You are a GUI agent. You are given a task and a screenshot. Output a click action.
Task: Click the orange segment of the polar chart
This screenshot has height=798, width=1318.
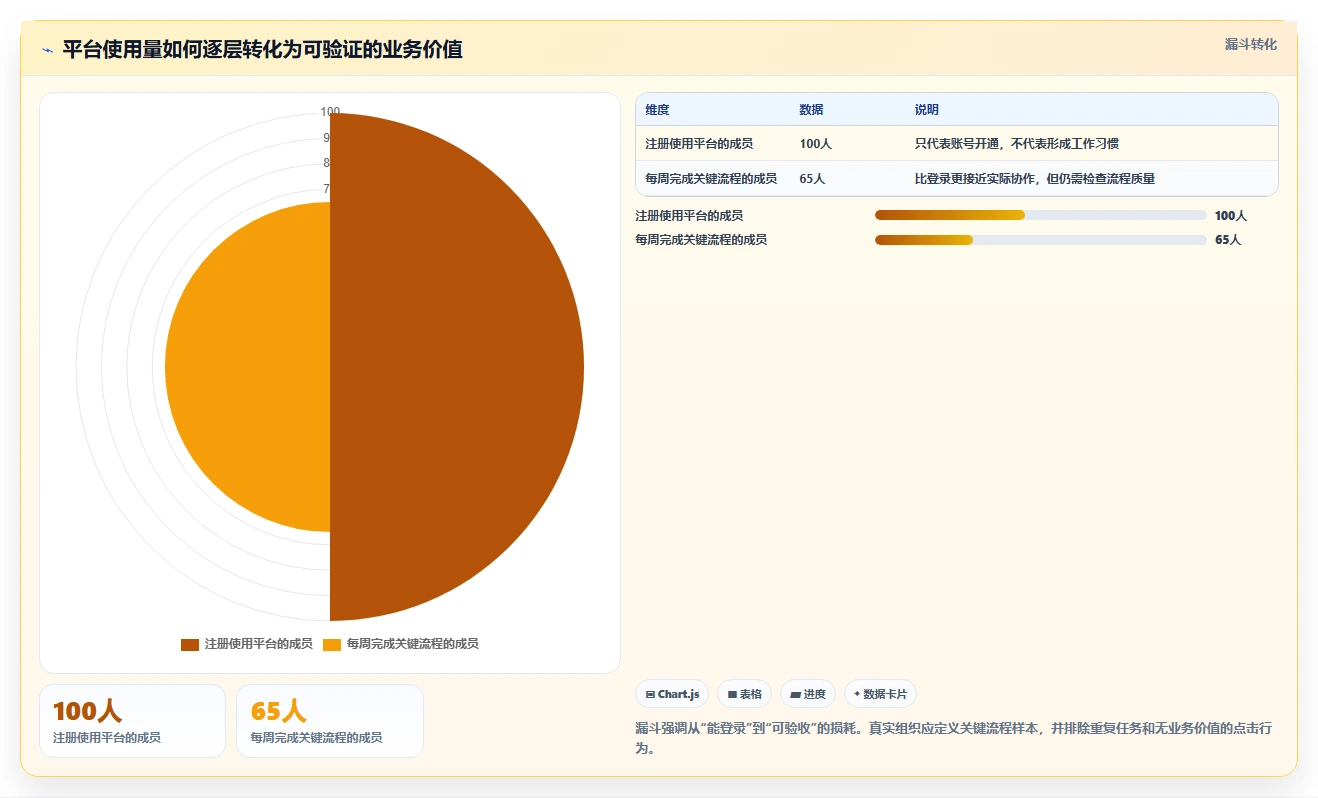(x=248, y=367)
